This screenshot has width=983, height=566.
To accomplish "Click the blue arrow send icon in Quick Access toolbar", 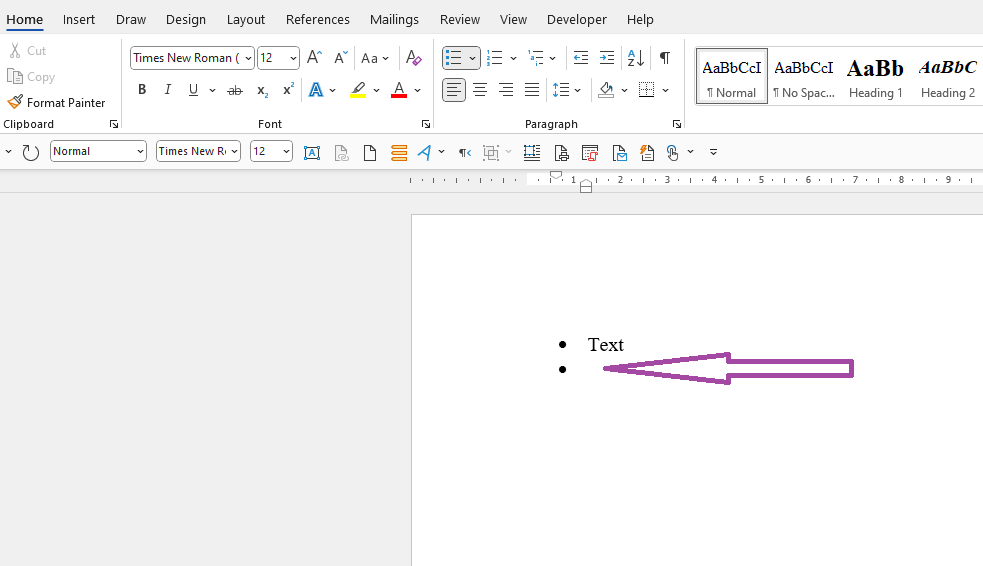I will (424, 152).
